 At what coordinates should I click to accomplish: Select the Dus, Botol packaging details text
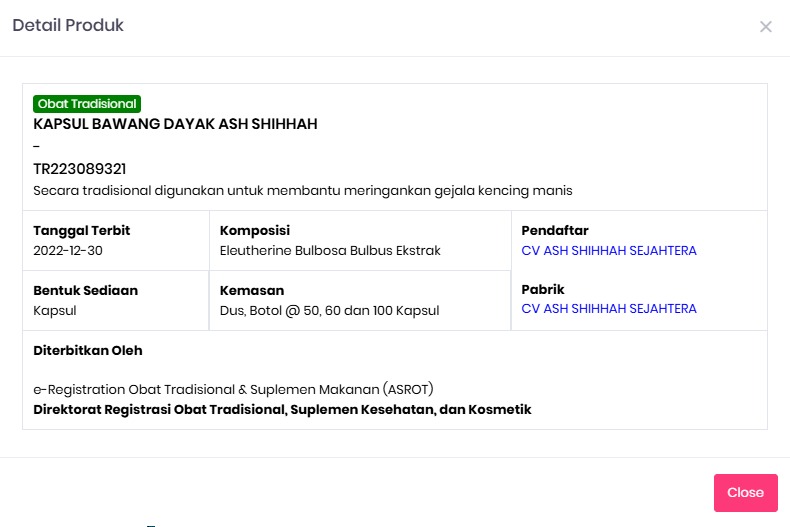(329, 311)
